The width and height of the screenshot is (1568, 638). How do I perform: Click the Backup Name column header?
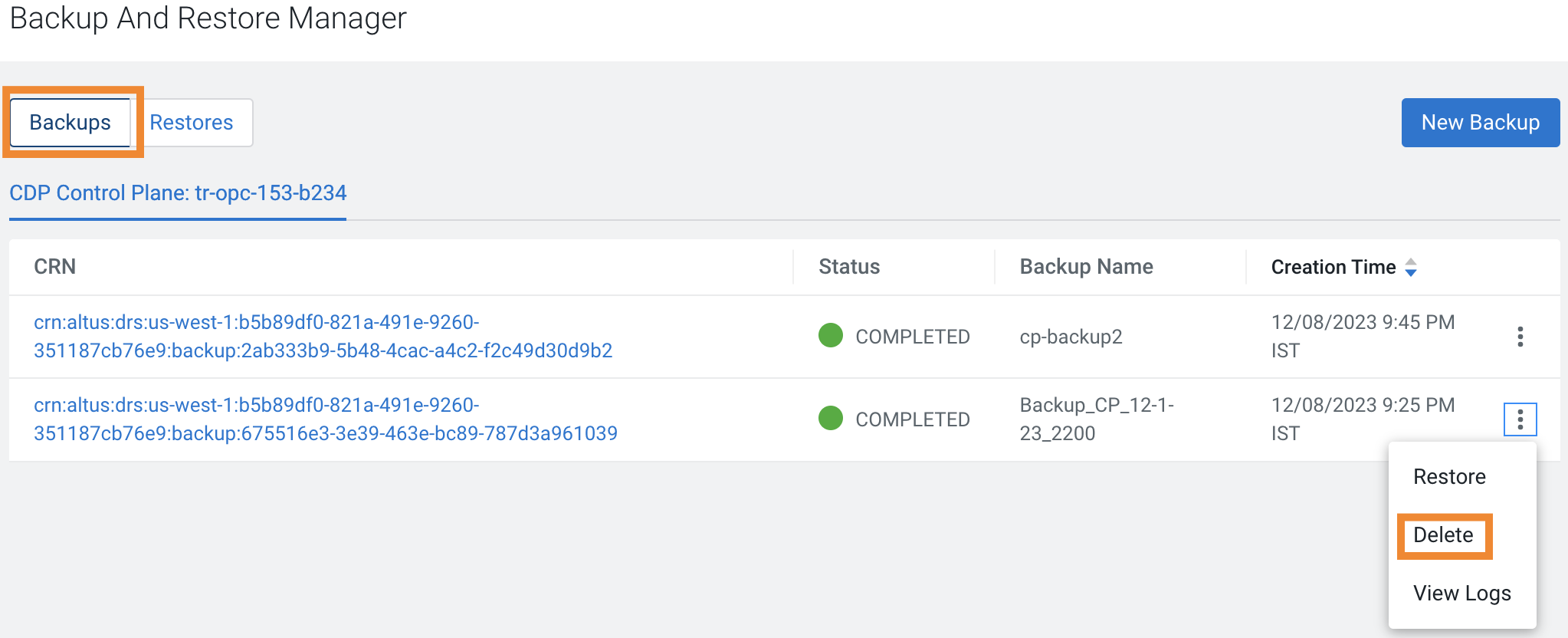[1086, 267]
